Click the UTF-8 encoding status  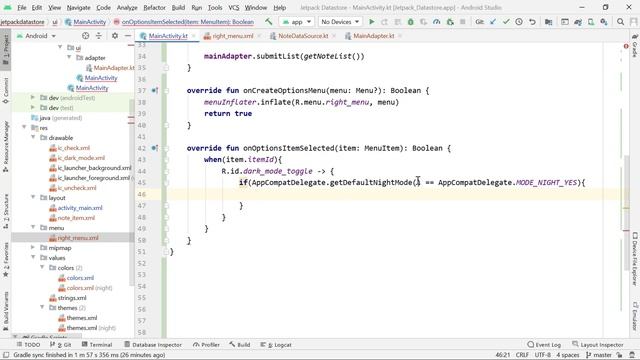[542, 355]
